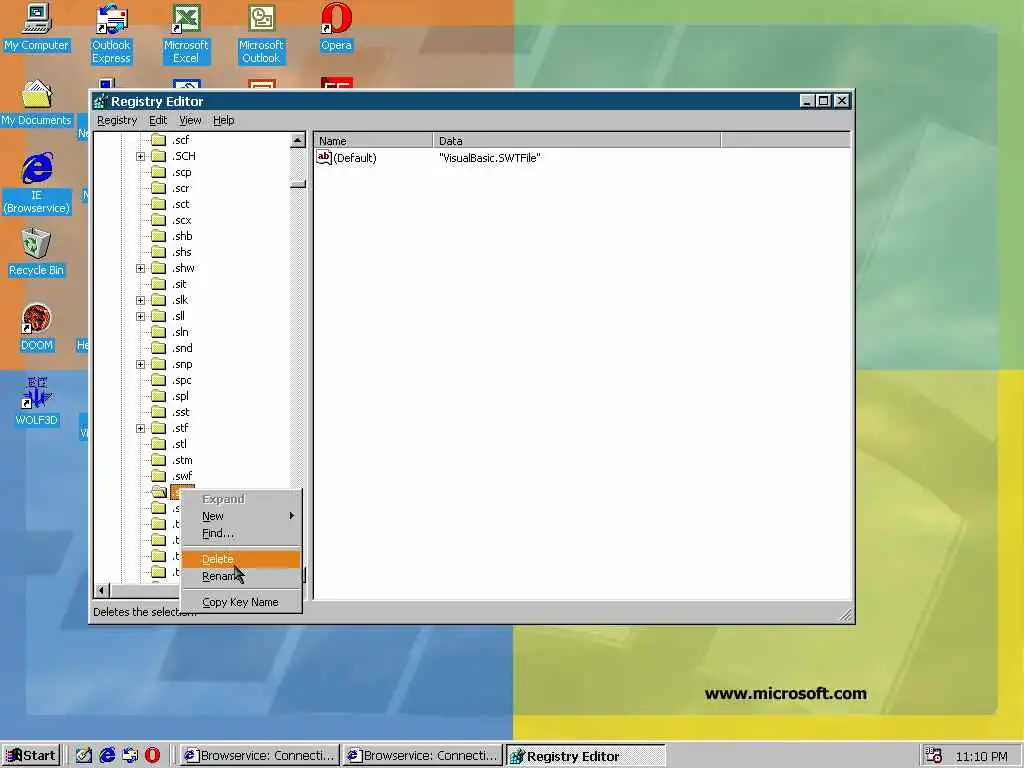The height and width of the screenshot is (768, 1024).
Task: Click the Name column header
Action: click(374, 140)
